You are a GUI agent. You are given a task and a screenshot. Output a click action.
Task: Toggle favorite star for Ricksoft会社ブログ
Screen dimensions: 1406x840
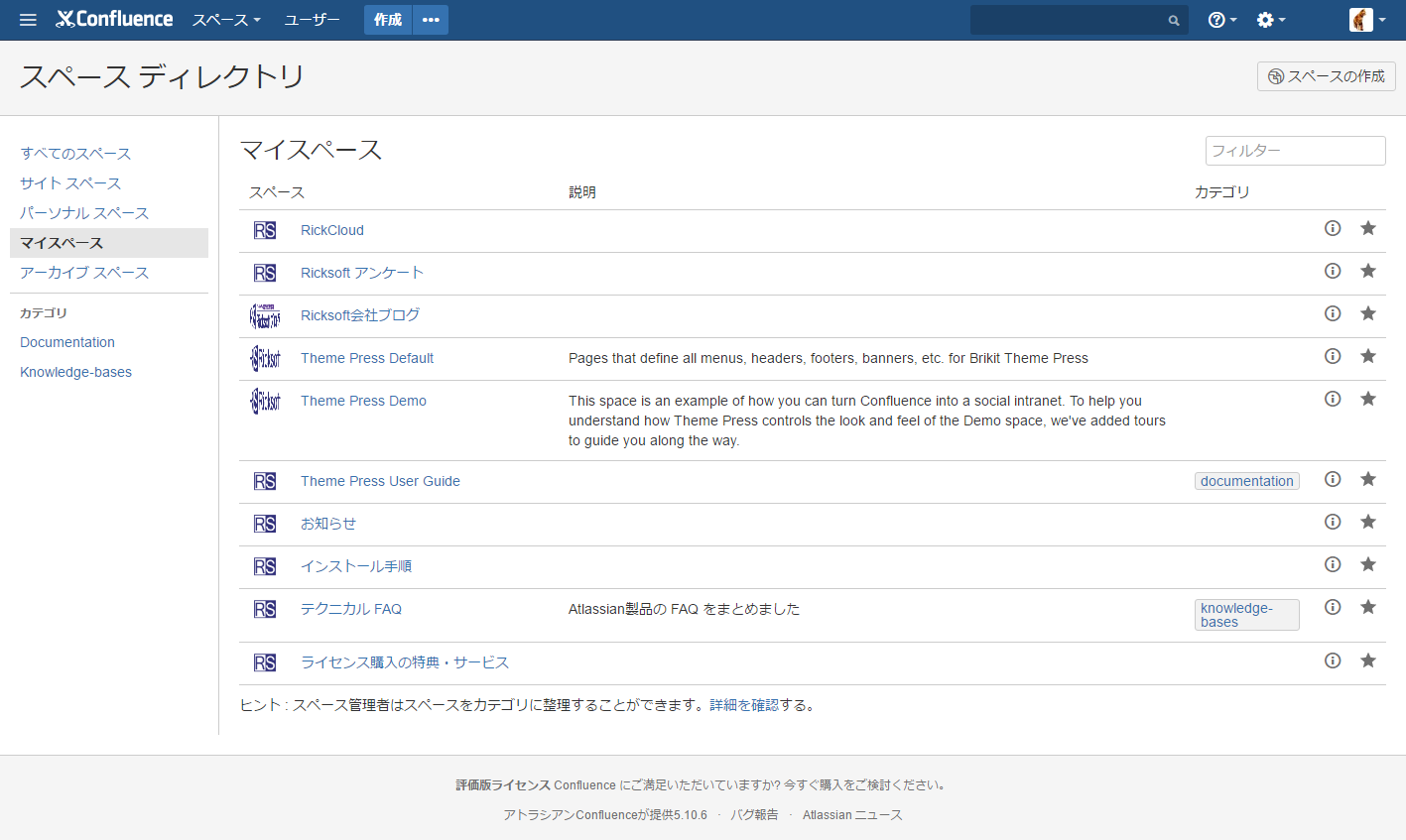pos(1368,313)
